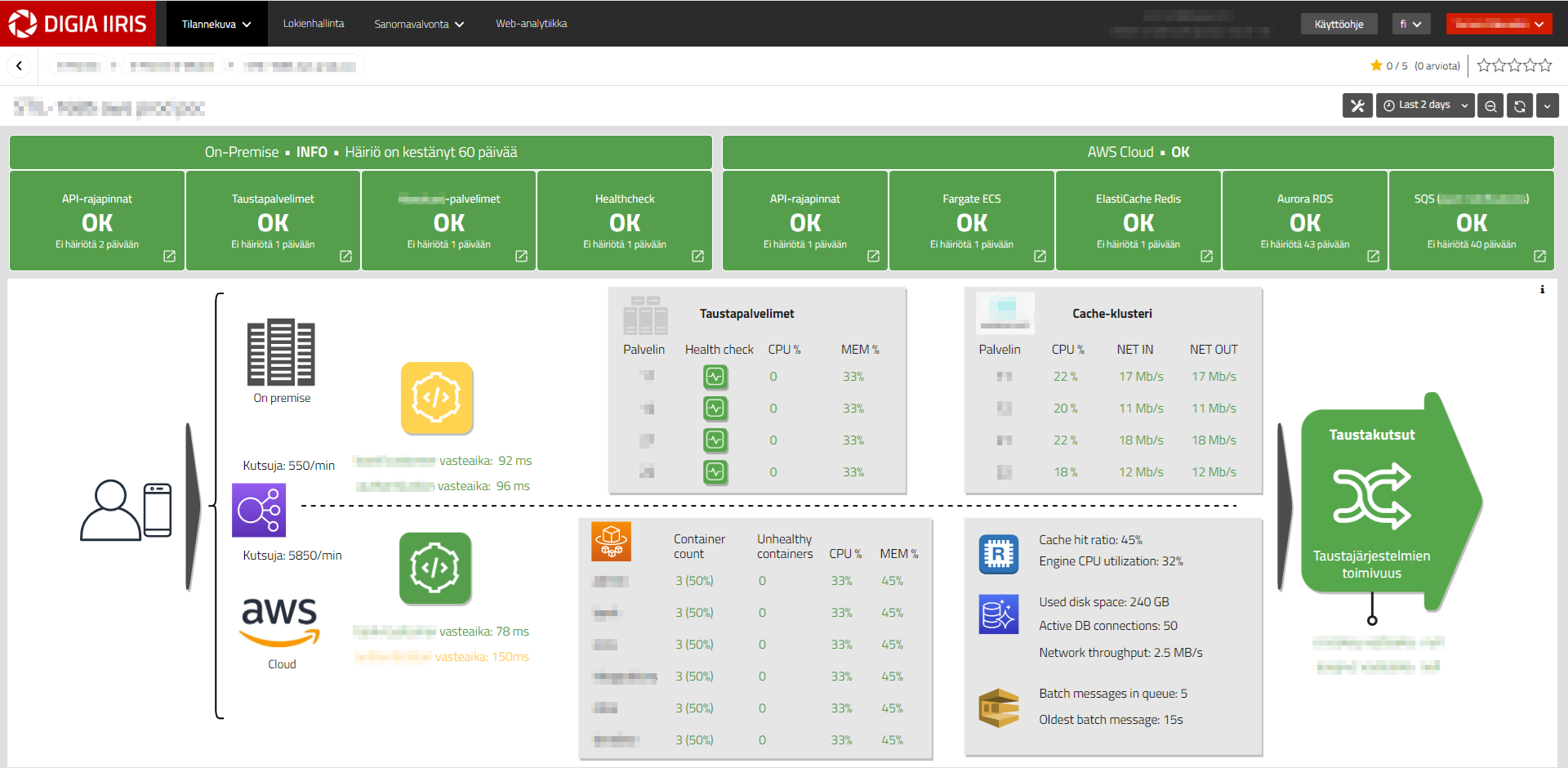The height and width of the screenshot is (768, 1568).
Task: Expand the Sanomavalvonta menu
Action: pos(419,25)
